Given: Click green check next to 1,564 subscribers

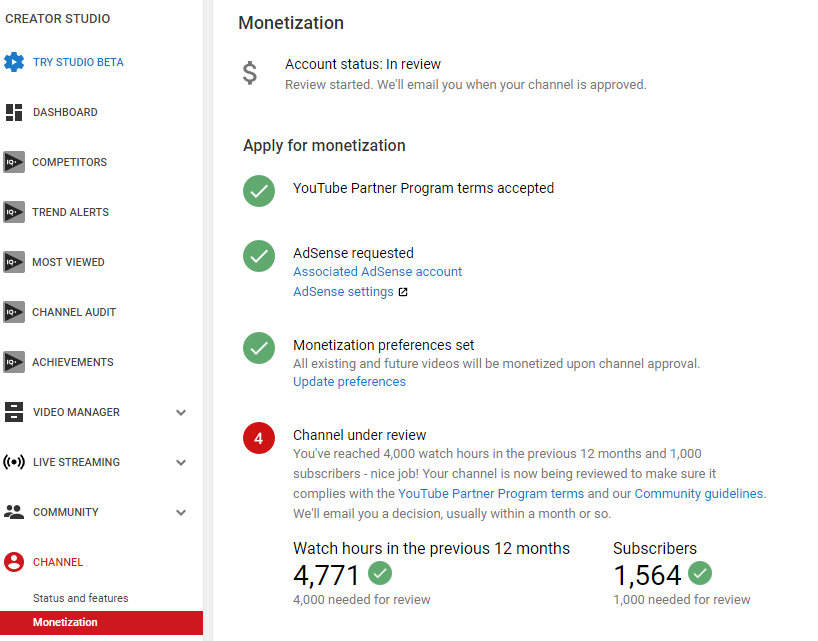Looking at the screenshot, I should point(700,573).
